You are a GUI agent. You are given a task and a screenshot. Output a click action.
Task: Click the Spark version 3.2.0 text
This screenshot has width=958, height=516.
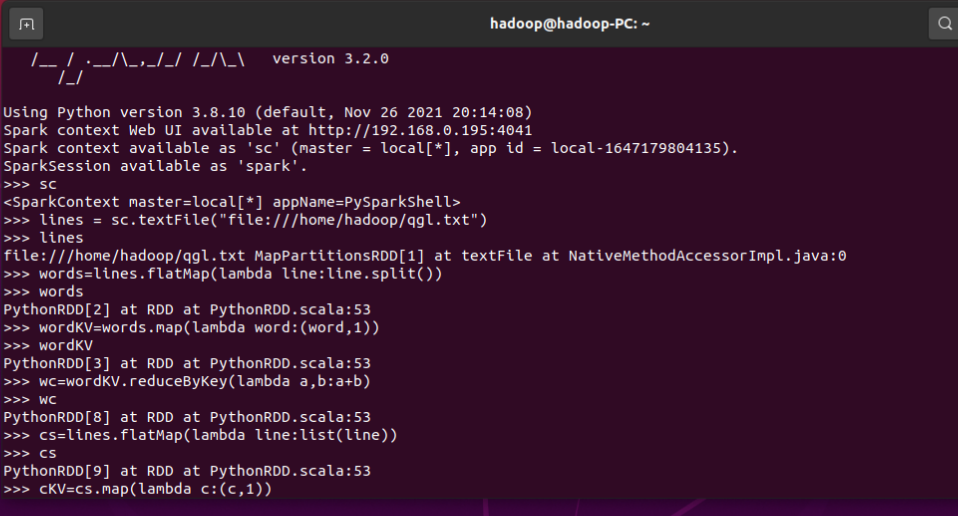click(330, 59)
